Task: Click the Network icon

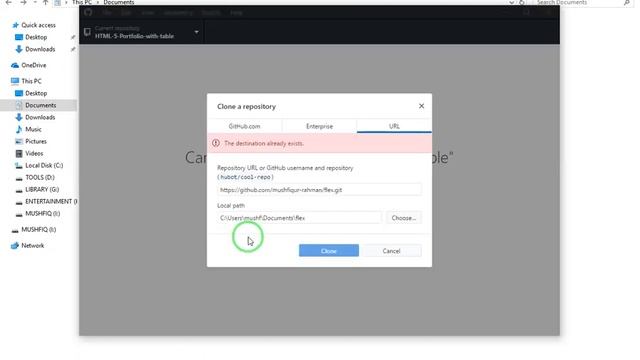Action: click(15, 246)
